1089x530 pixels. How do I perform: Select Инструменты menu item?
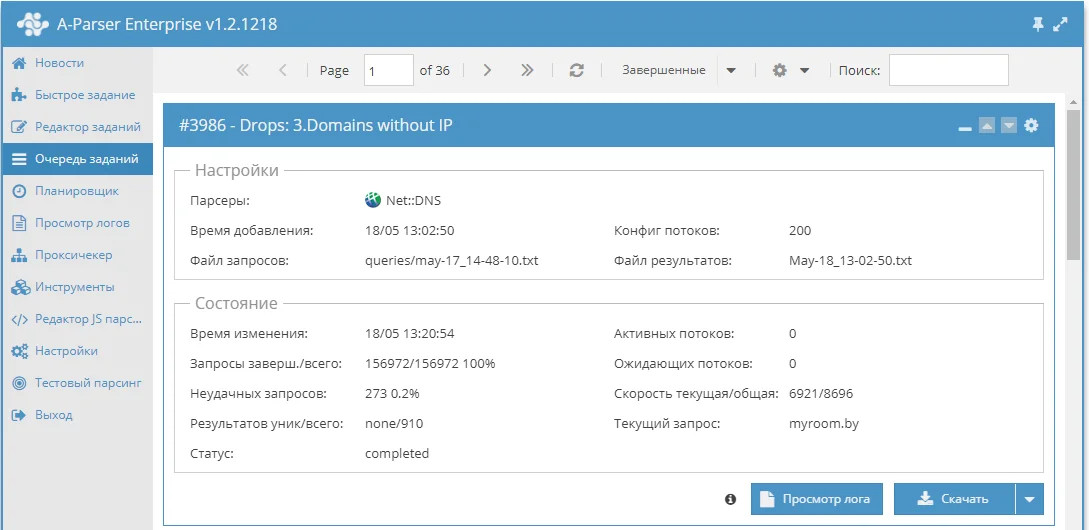tap(74, 287)
